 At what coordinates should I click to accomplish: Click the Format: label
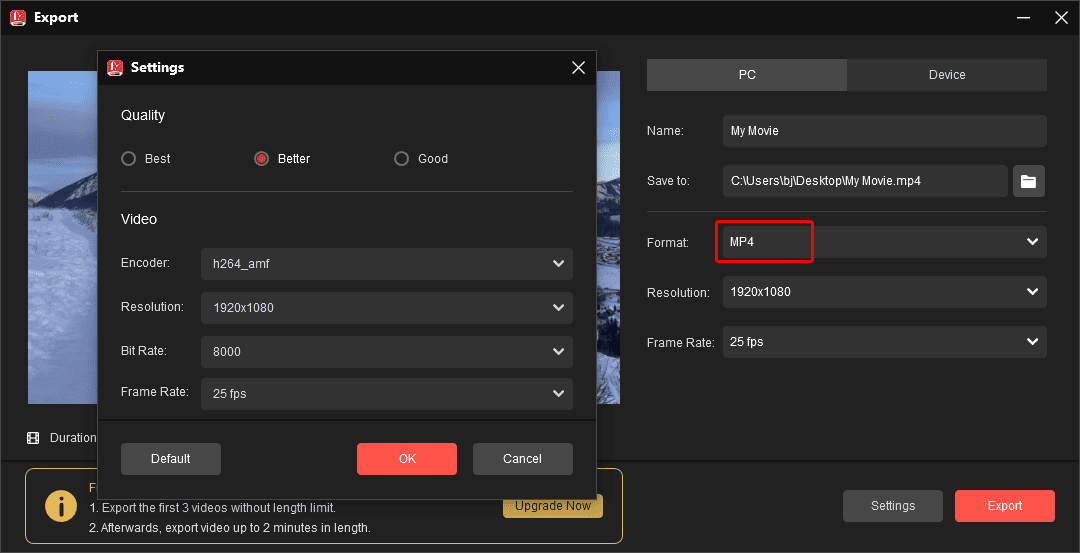coord(667,242)
